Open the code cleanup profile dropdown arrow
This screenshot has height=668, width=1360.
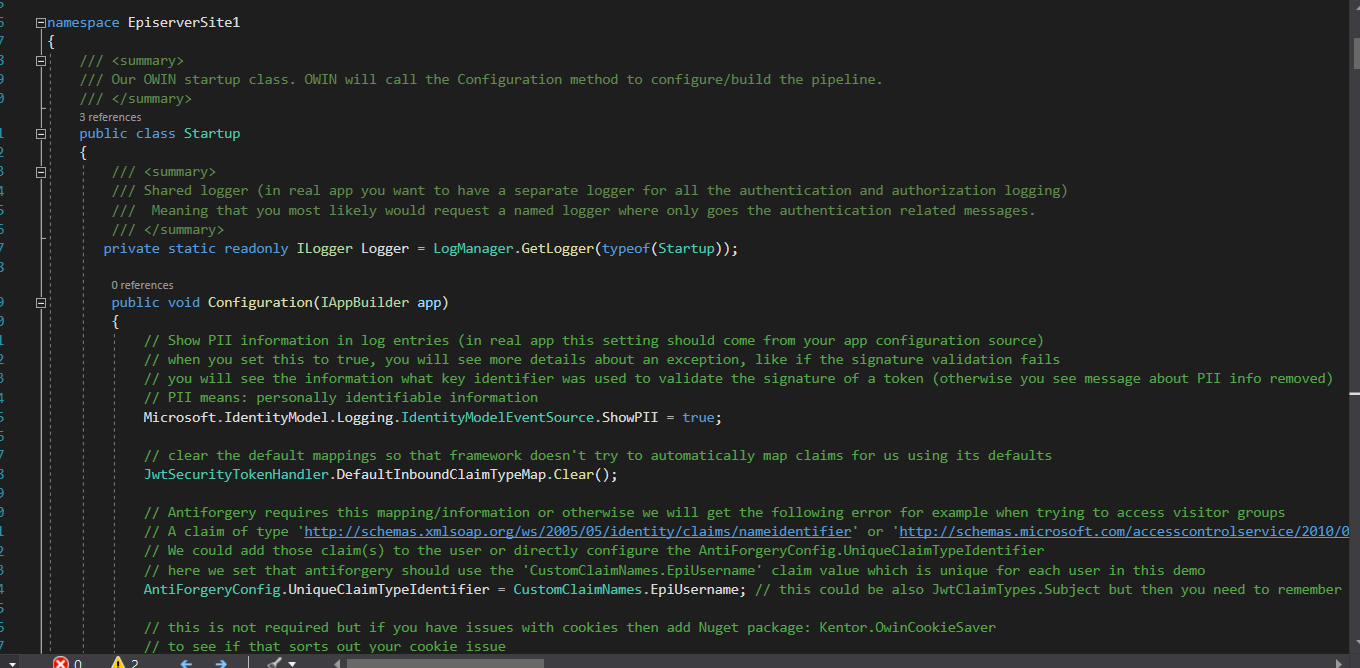(292, 662)
